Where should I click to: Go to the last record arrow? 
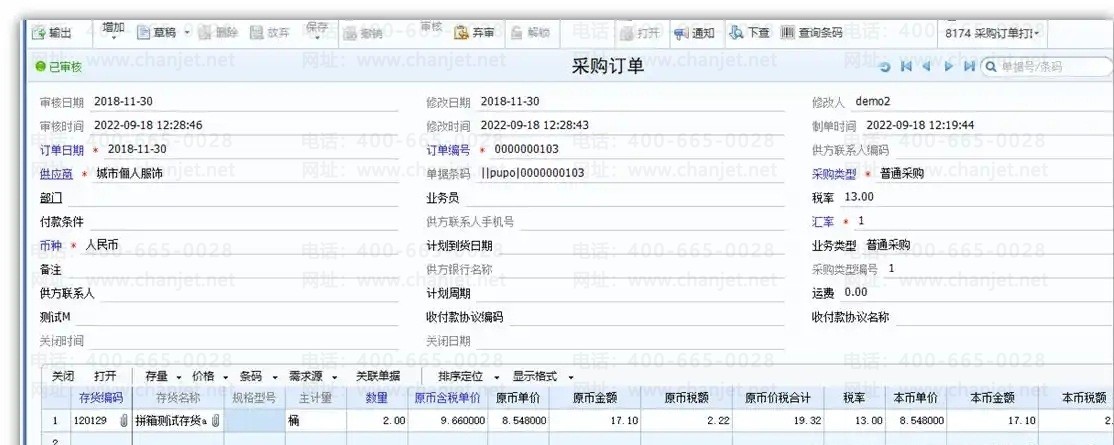pyautogui.click(x=968, y=67)
